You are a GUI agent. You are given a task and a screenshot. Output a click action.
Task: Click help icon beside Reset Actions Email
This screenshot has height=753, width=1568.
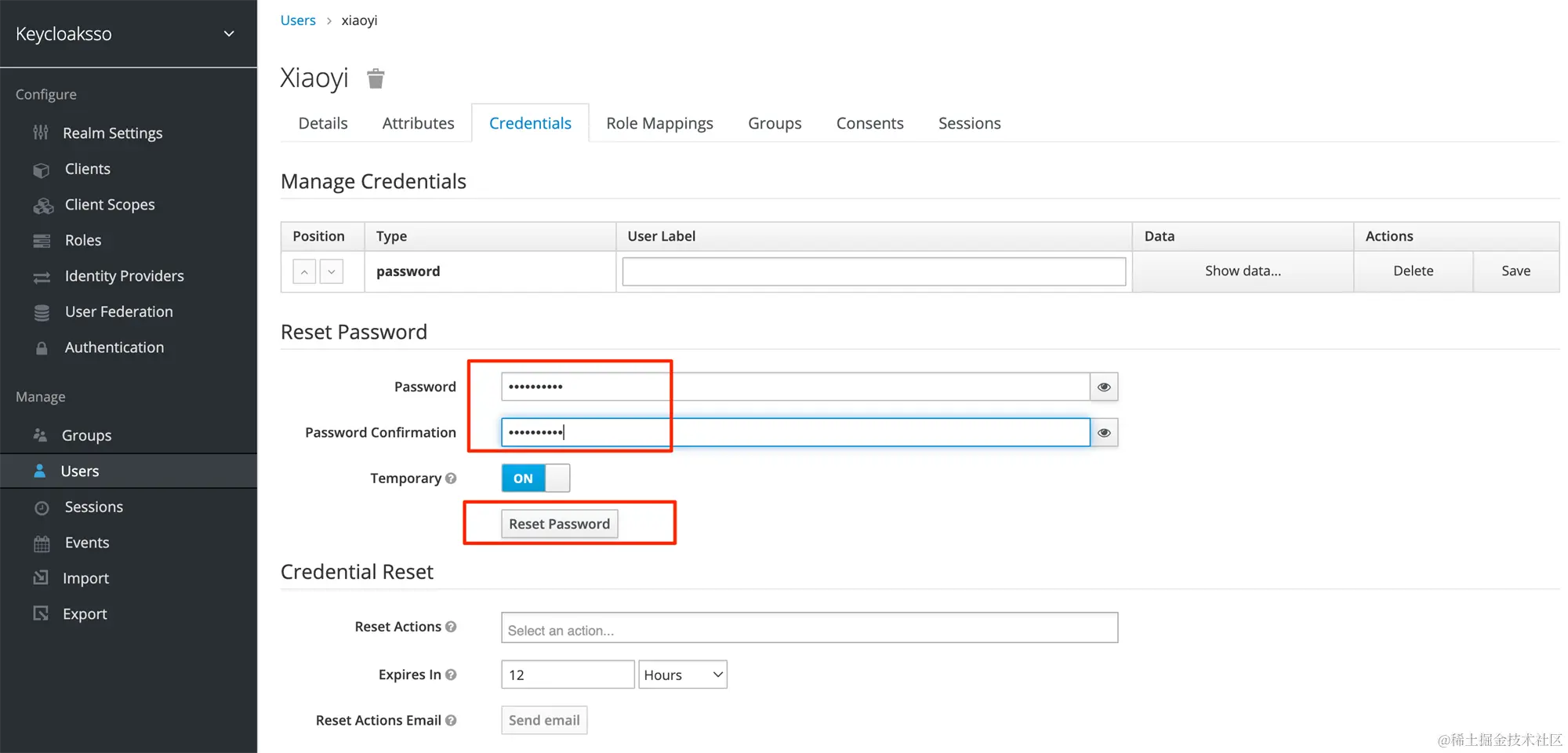(451, 720)
